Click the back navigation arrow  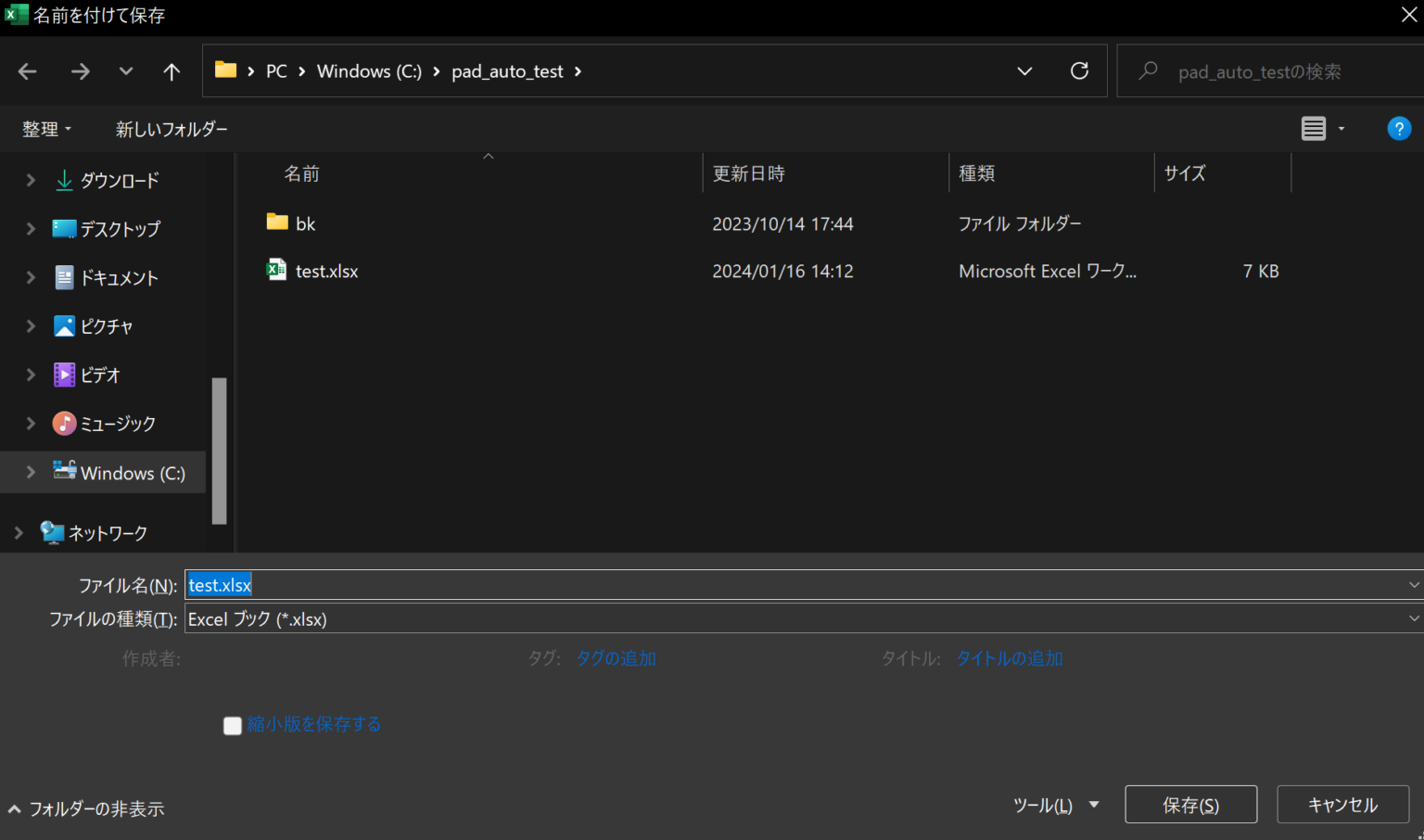pos(28,71)
